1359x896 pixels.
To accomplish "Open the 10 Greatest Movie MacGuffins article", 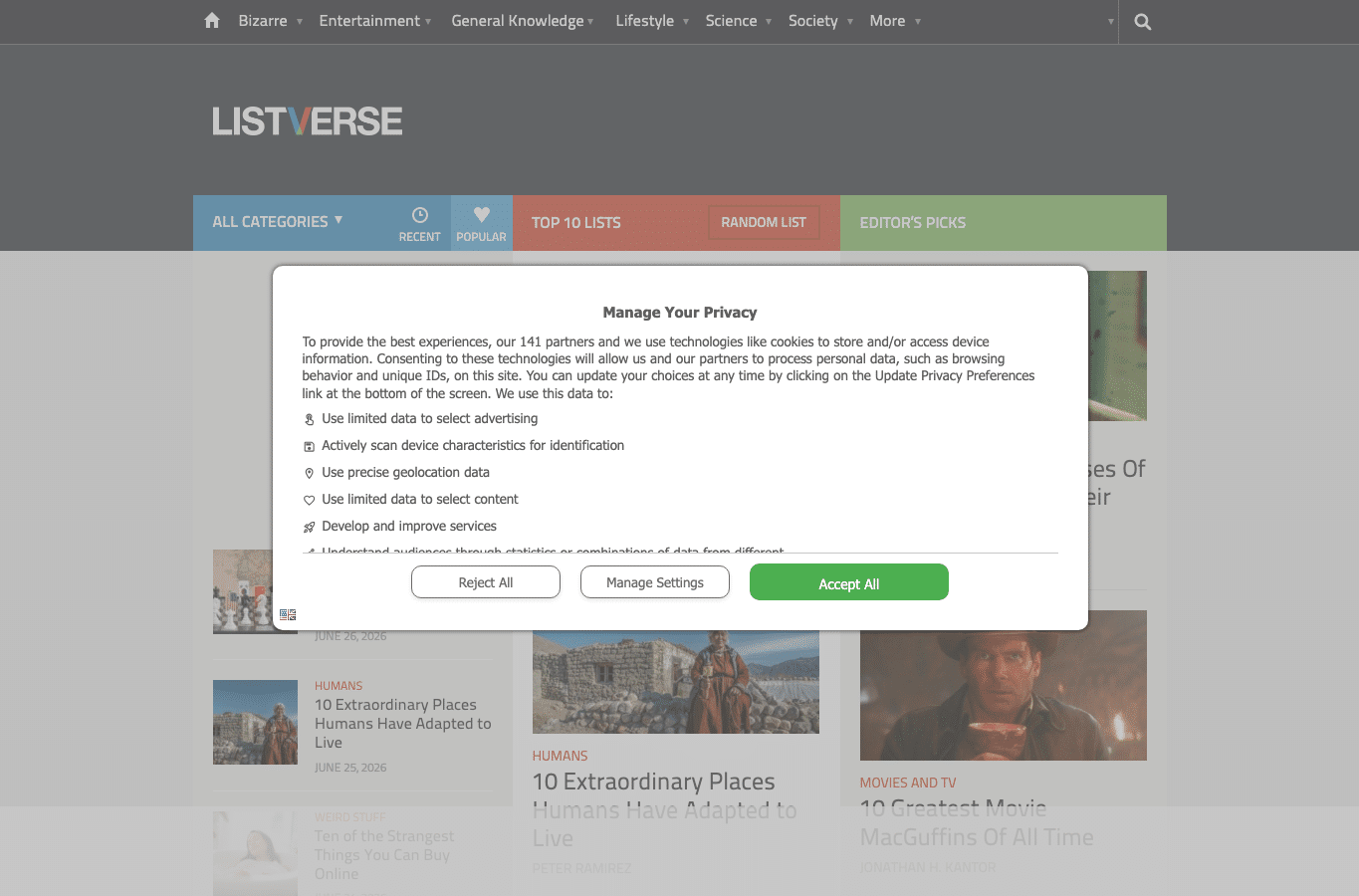I will coord(977,823).
